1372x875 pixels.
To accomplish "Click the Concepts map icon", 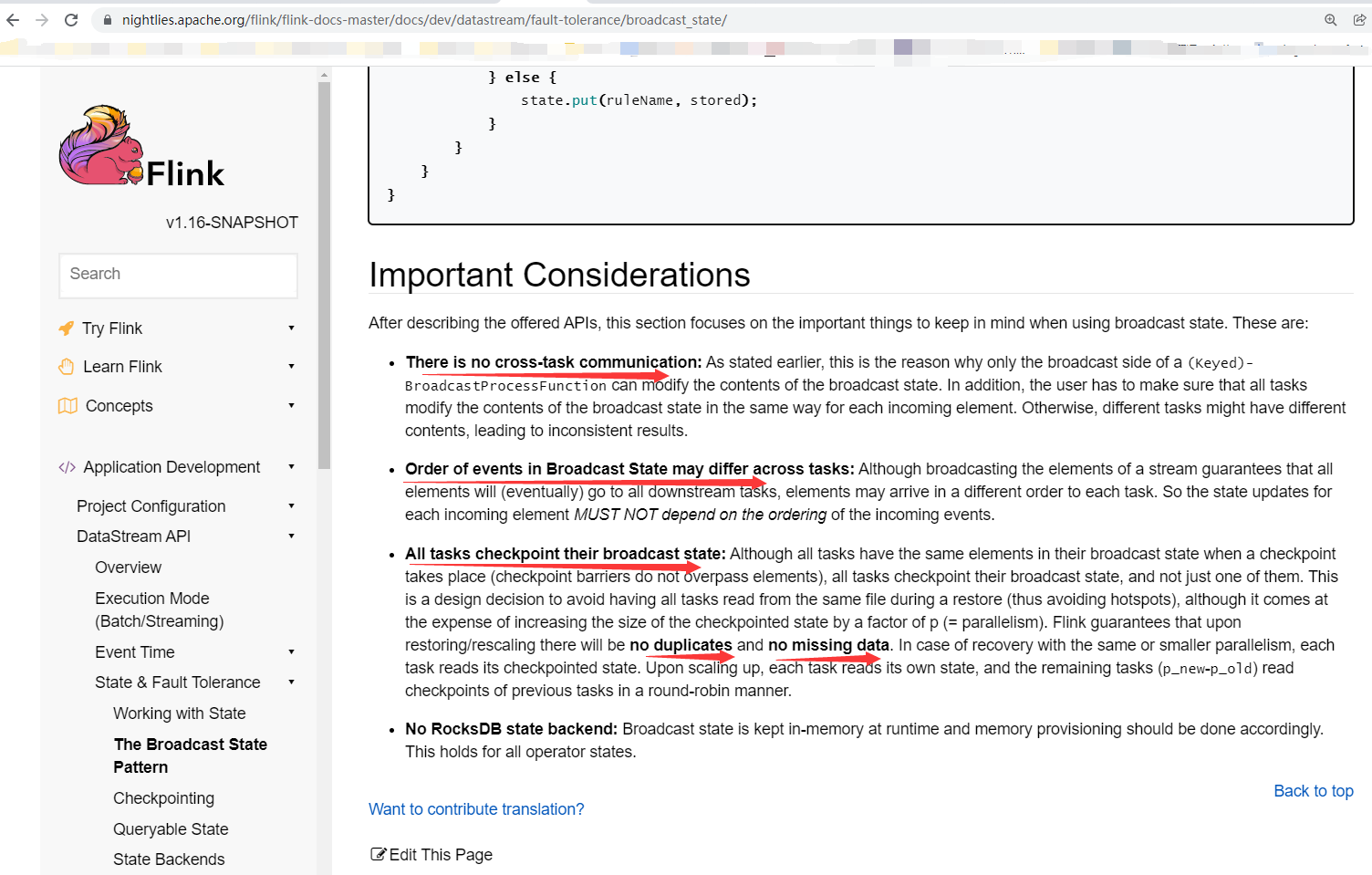I will click(68, 406).
